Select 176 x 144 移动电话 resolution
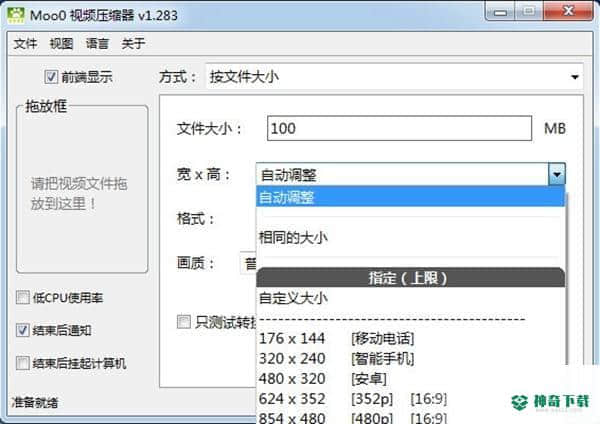The image size is (600, 424). [410, 339]
